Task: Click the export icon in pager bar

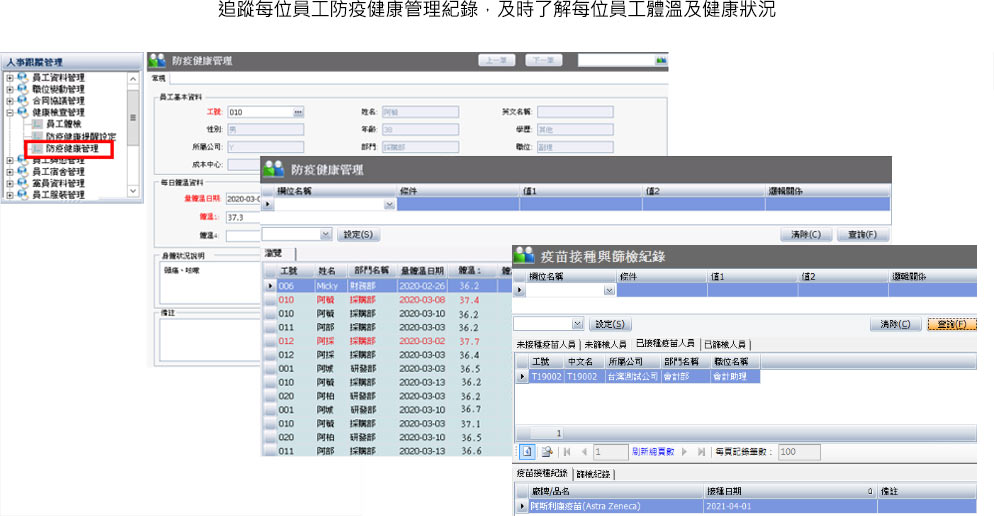Action: point(547,452)
